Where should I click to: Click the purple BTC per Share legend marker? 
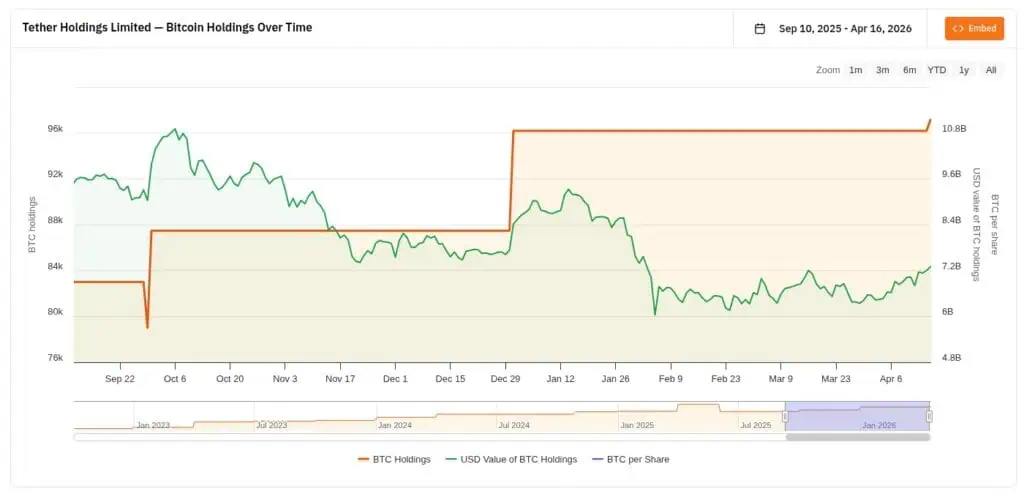click(x=598, y=460)
